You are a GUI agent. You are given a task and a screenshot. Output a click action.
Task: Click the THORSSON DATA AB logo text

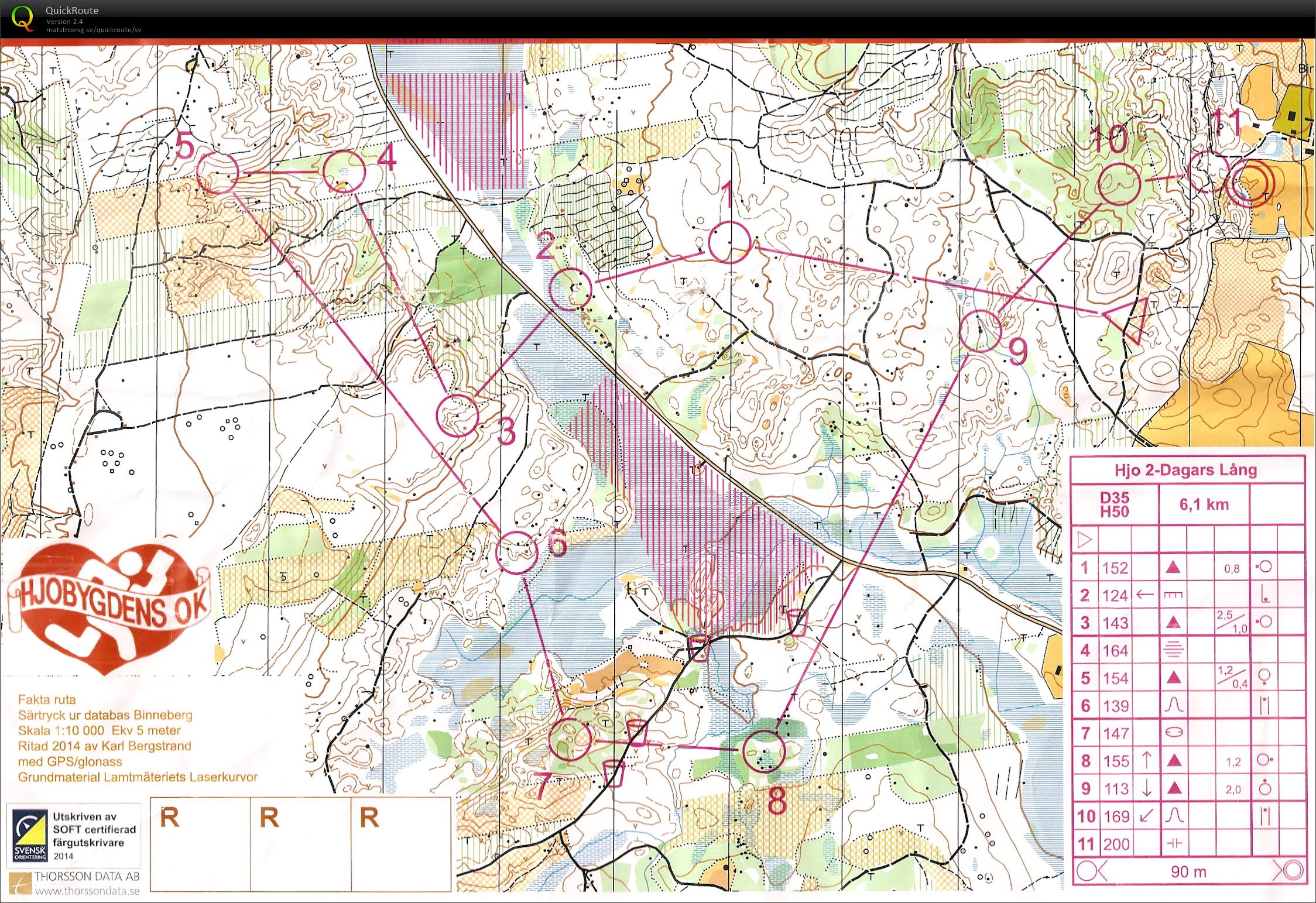pos(87,876)
